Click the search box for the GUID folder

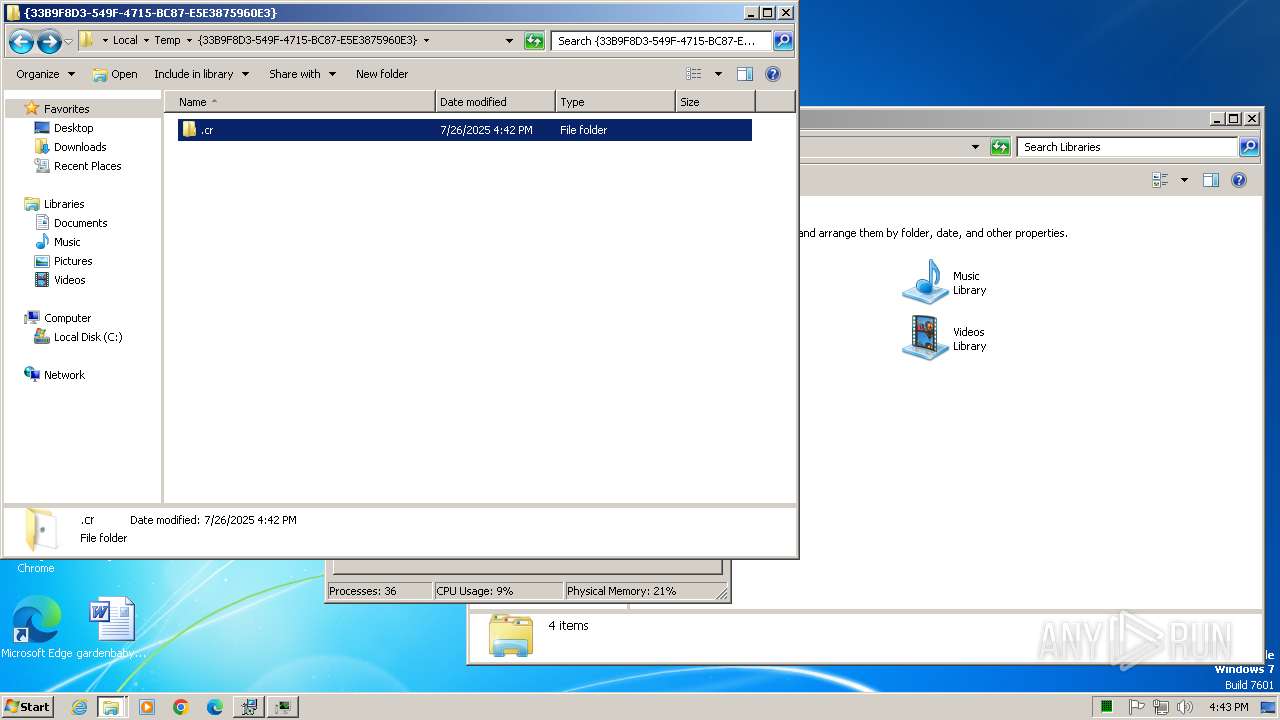661,41
